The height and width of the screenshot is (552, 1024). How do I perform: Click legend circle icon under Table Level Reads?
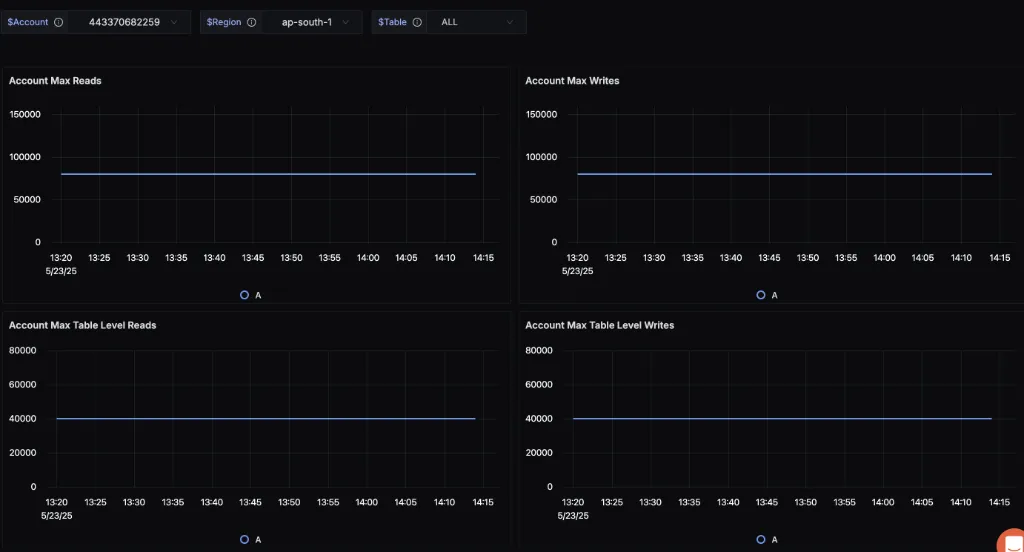(x=245, y=539)
